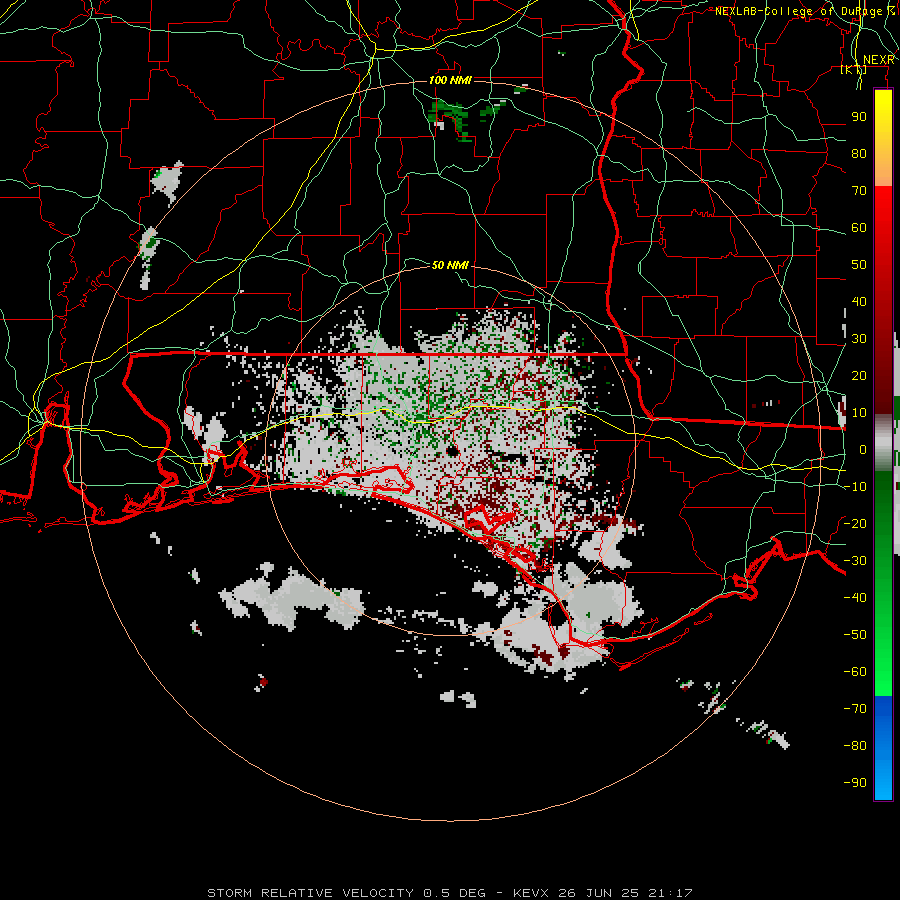The width and height of the screenshot is (900, 900).
Task: Select the 40 value on velocity scale
Action: (859, 301)
